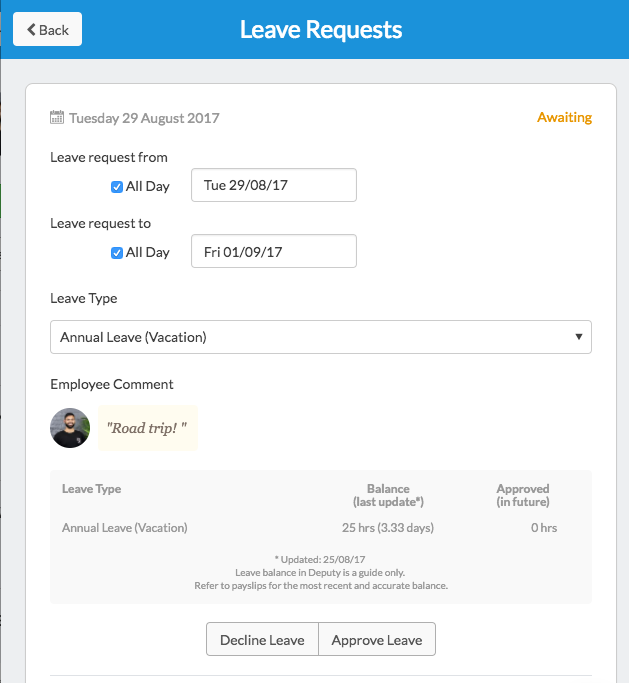Image resolution: width=629 pixels, height=683 pixels.
Task: Click the 0 hrs approved value
Action: pyautogui.click(x=544, y=527)
